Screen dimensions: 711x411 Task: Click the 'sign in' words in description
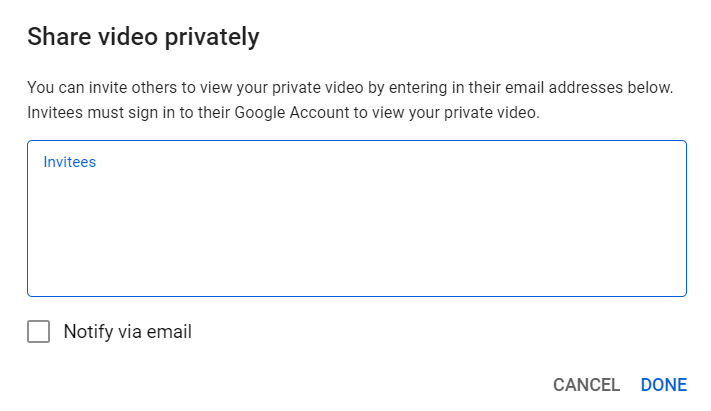click(x=151, y=113)
